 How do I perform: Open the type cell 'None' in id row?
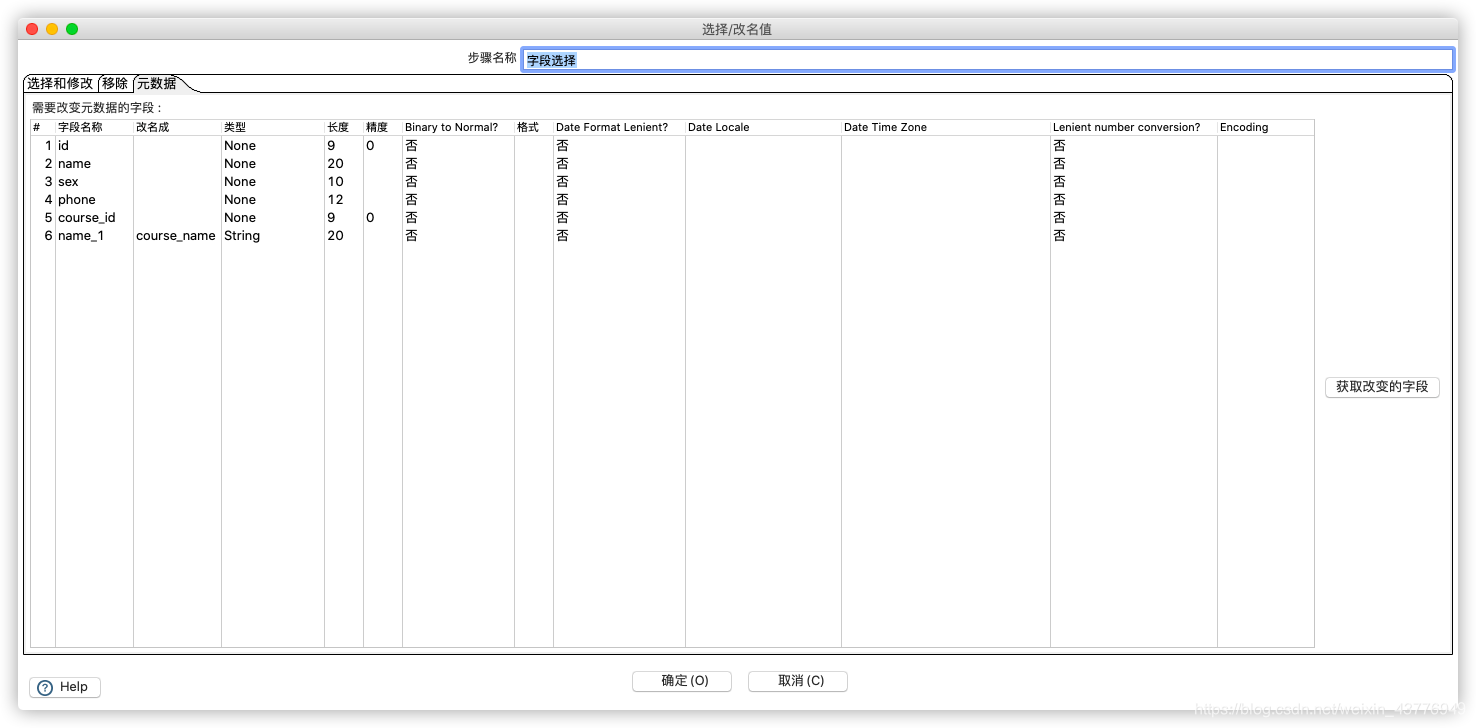[x=273, y=145]
